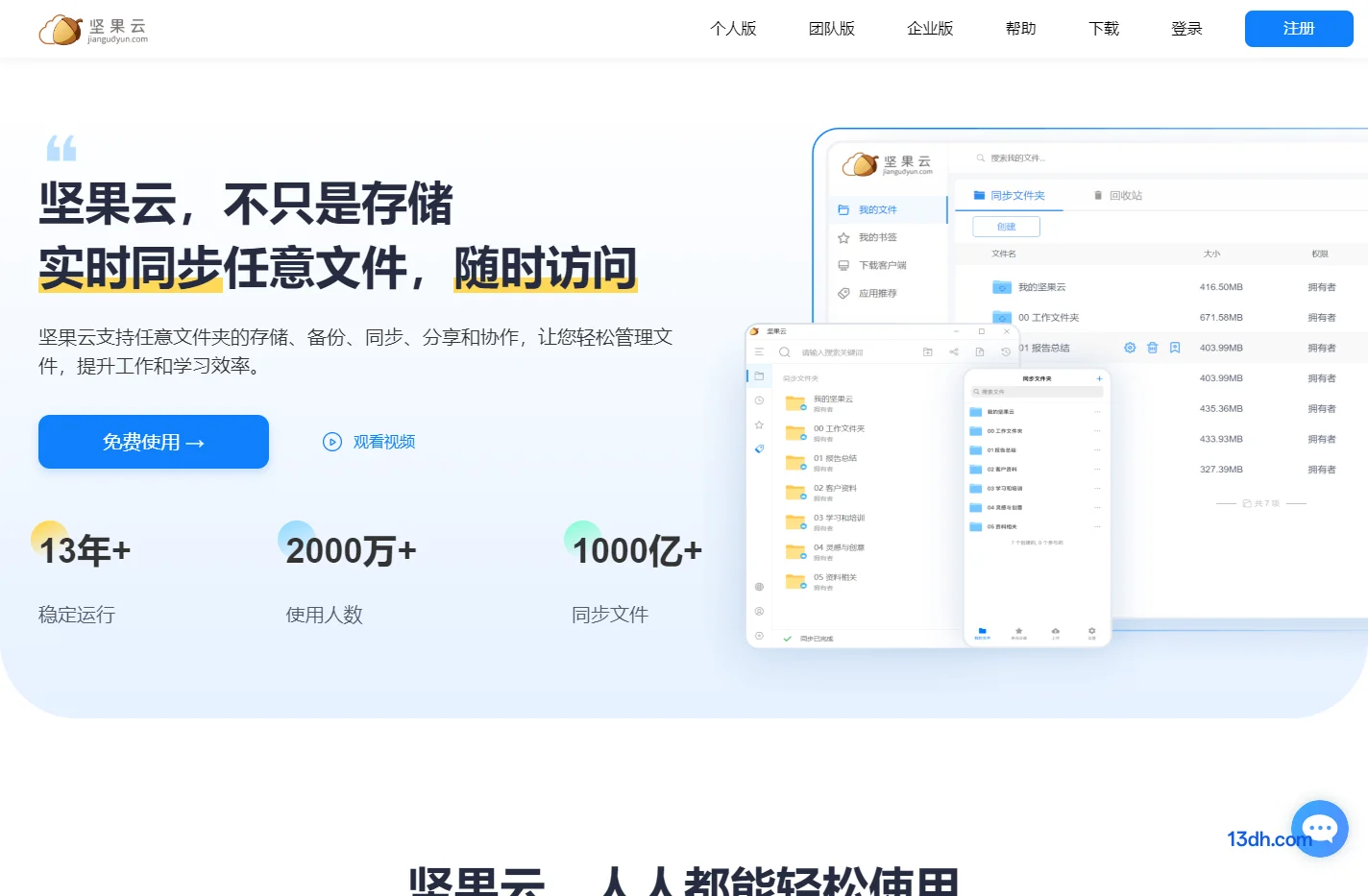Viewport: 1368px width, 896px height.
Task: Click blue tag icon in desktop client left rail
Action: [759, 448]
